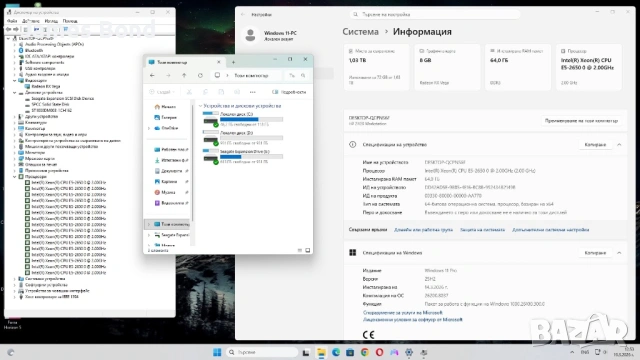Collapse the Устройства и дискови устройства group
The image size is (640, 360).
click(x=200, y=106)
